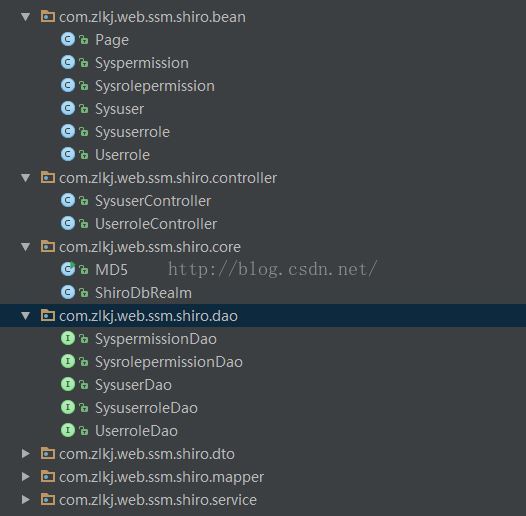Image resolution: width=526 pixels, height=516 pixels.
Task: Select the Sysrolepermission class name
Action: (x=155, y=86)
